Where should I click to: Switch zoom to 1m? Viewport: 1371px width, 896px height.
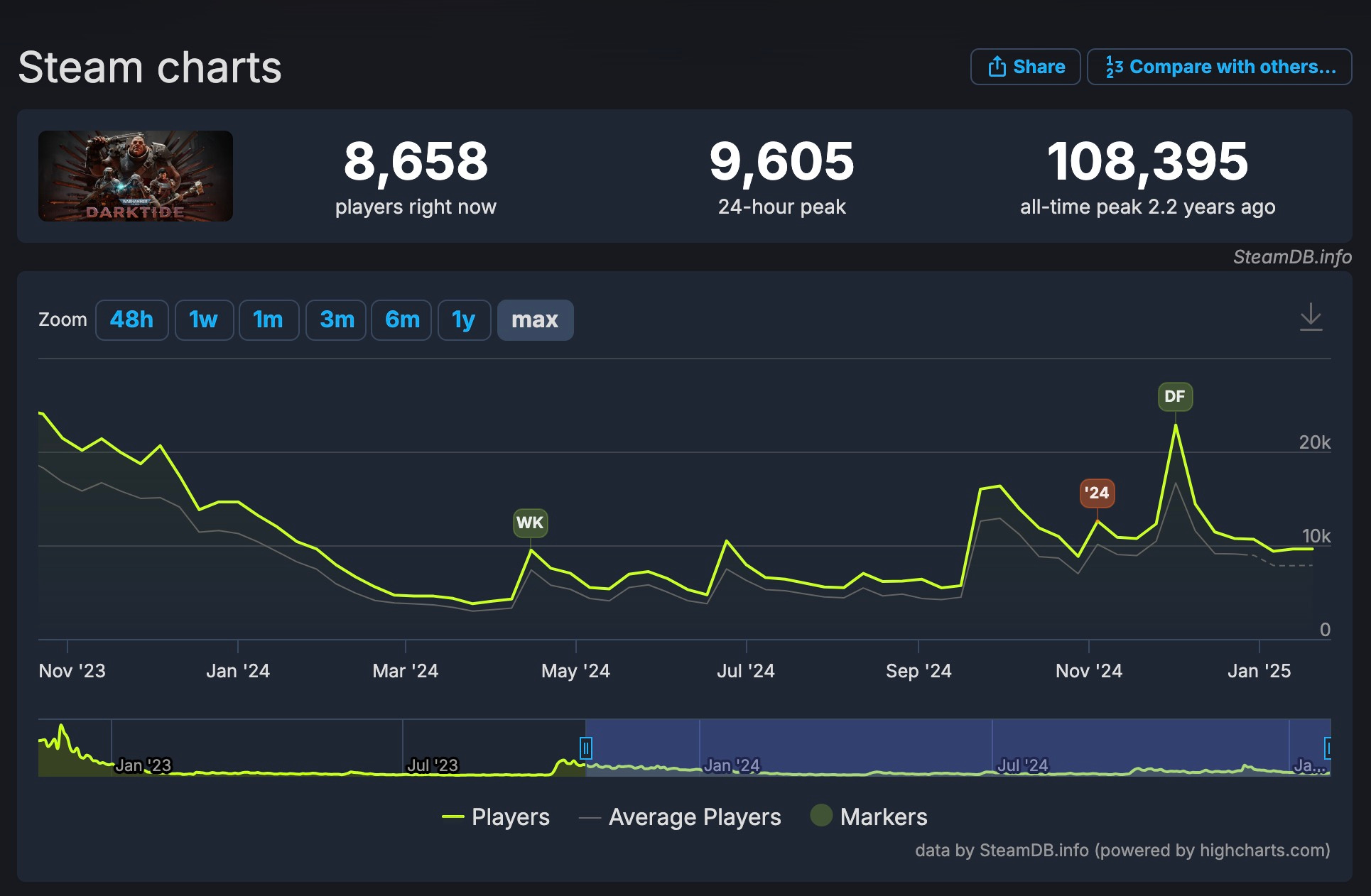[269, 319]
